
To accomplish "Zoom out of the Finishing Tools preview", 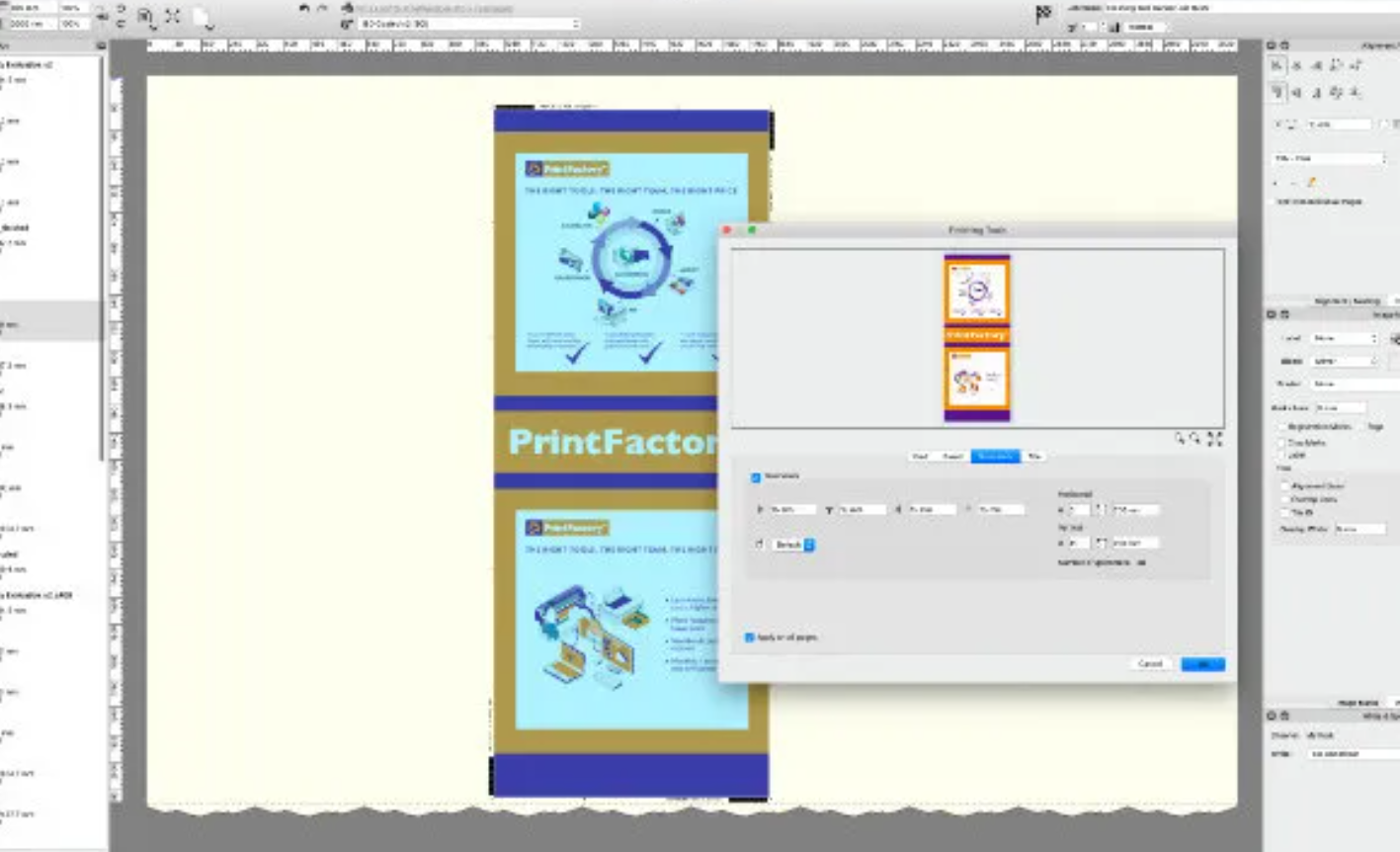I will (x=1195, y=439).
